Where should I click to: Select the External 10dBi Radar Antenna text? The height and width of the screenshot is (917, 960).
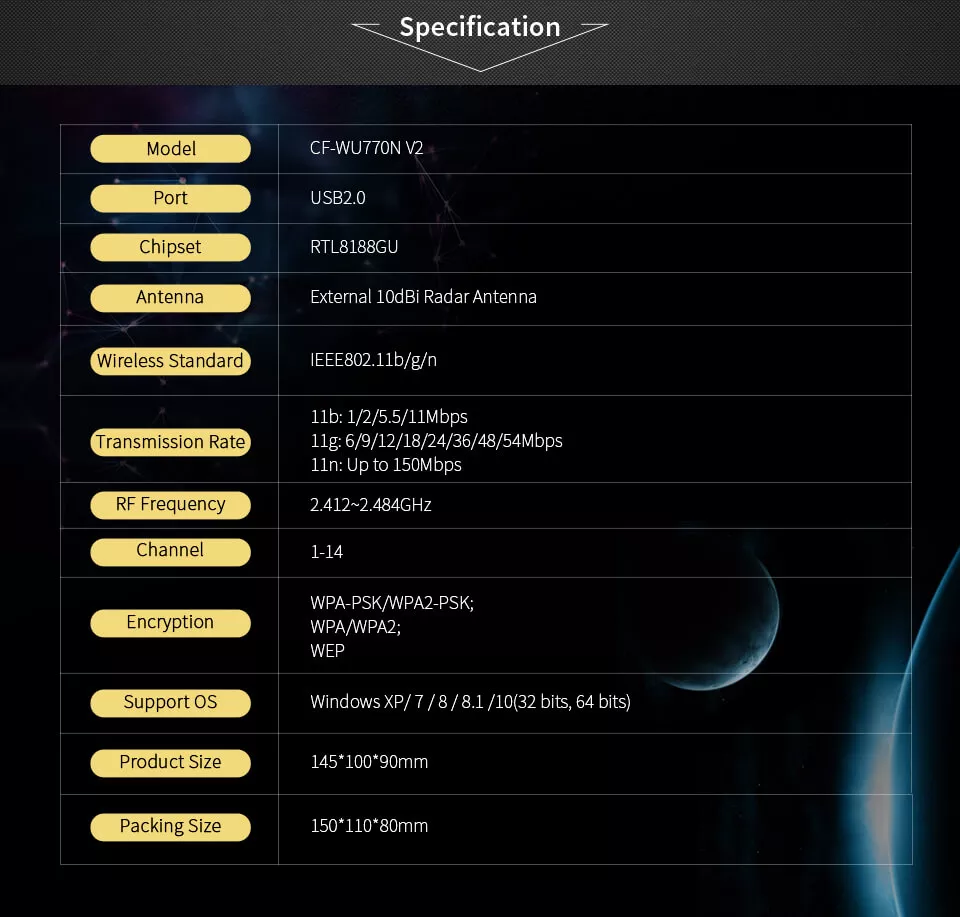(x=423, y=297)
